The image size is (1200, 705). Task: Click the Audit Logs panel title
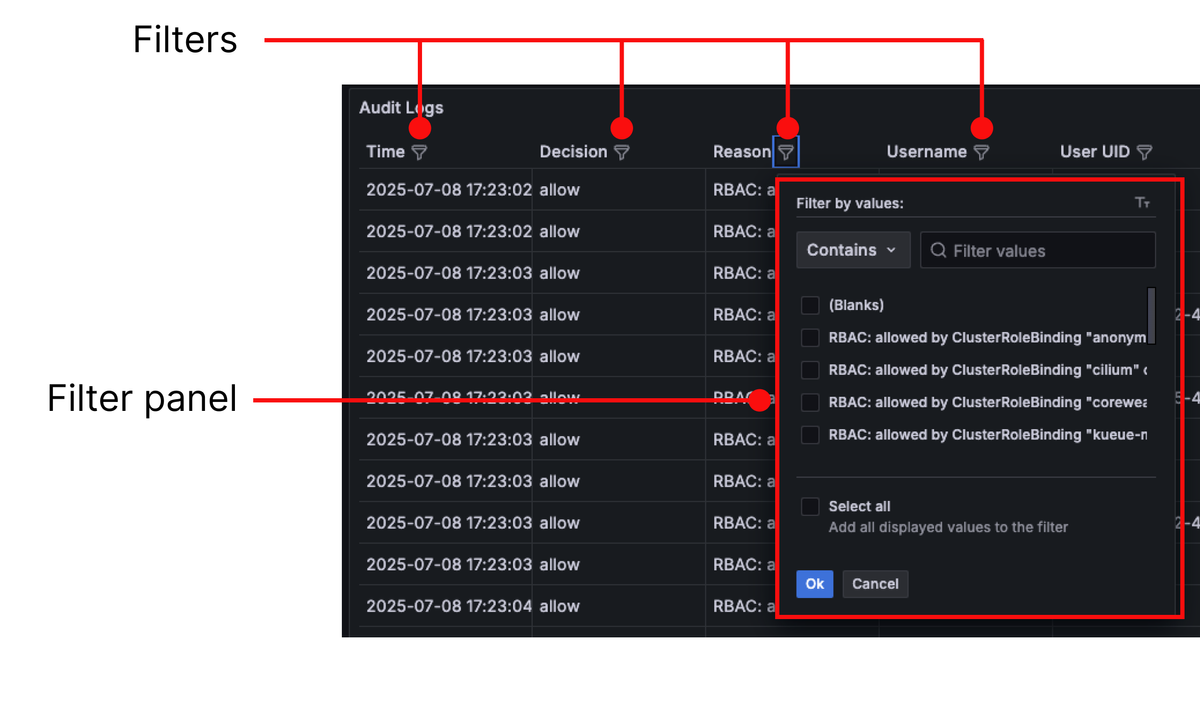[x=401, y=108]
